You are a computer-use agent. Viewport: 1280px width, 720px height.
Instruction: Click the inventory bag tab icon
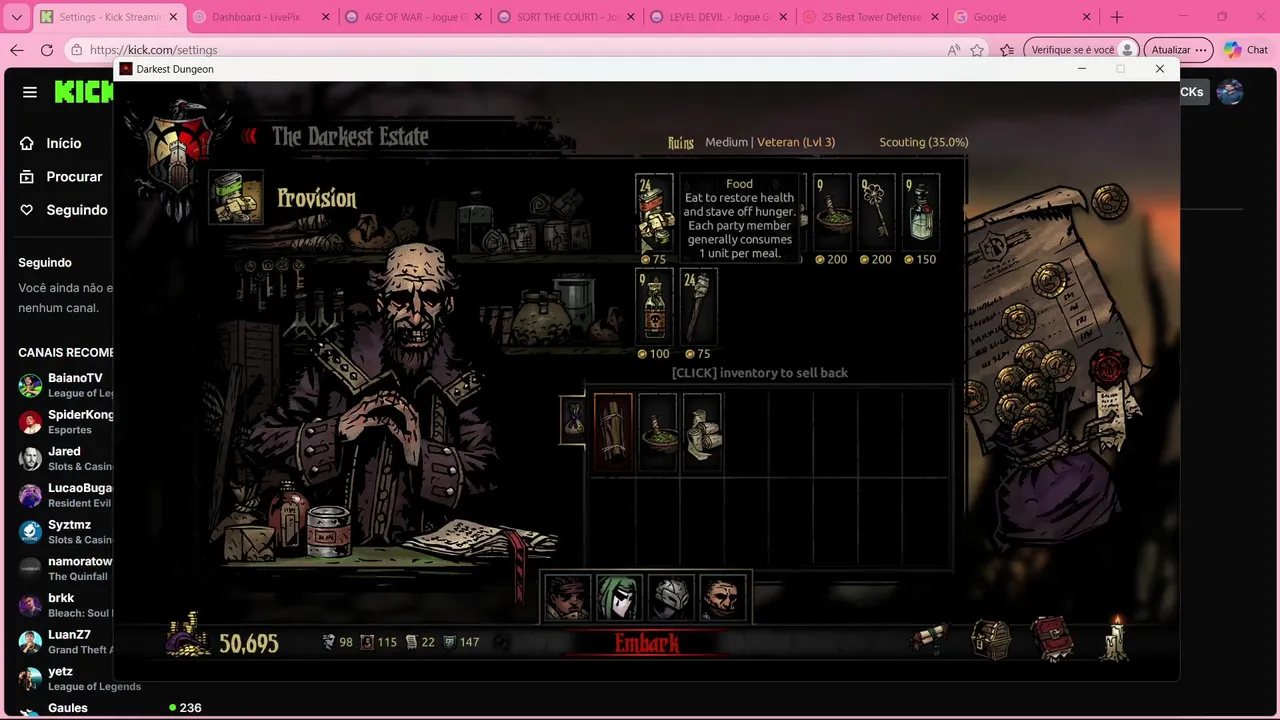pyautogui.click(x=574, y=420)
